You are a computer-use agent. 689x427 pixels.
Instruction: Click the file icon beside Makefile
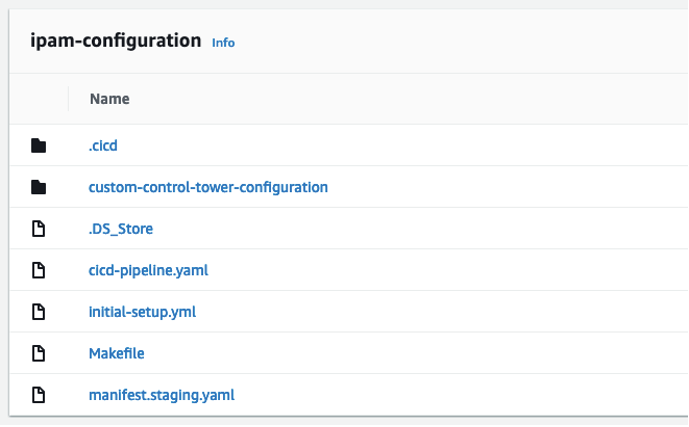click(39, 353)
